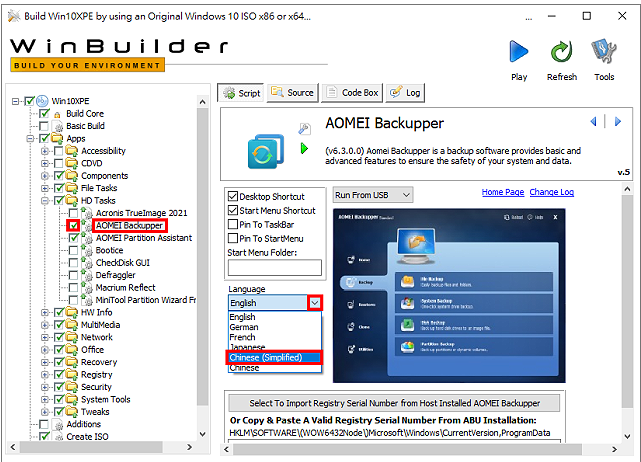
Task: Collapse the Win10XPE root node
Action: pyautogui.click(x=15, y=101)
